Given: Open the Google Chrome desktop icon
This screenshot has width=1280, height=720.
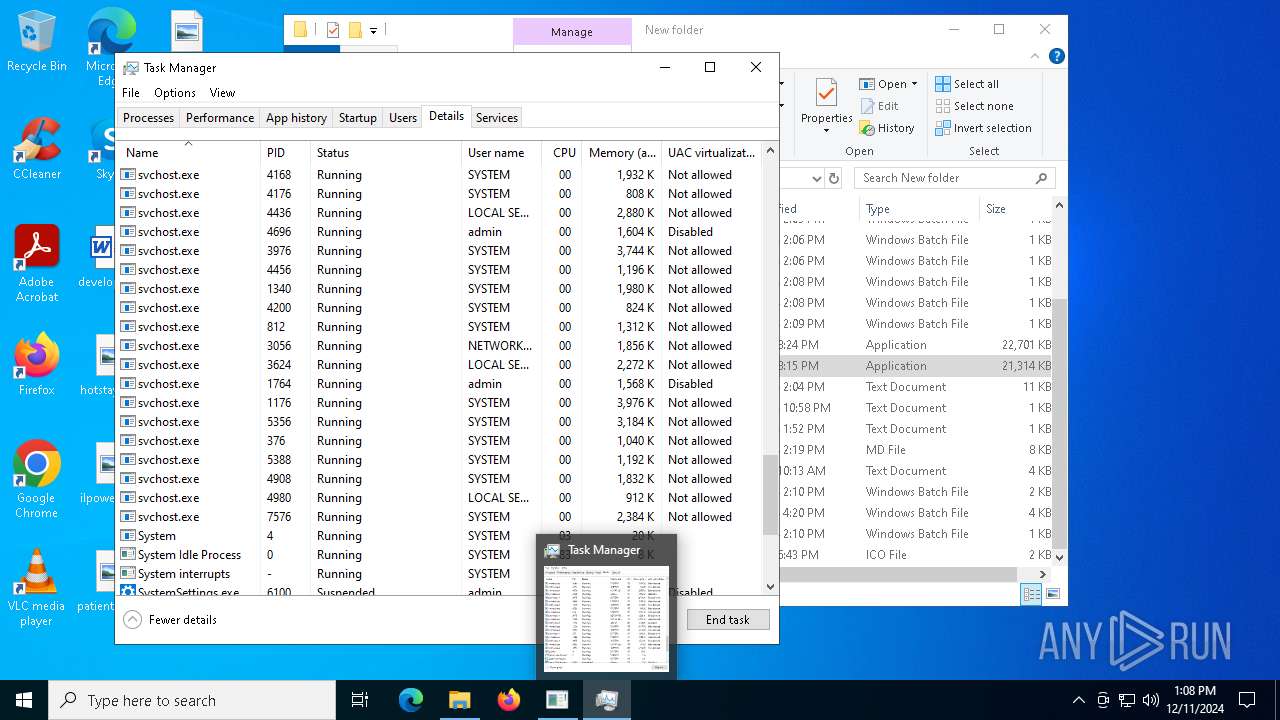Looking at the screenshot, I should pyautogui.click(x=37, y=479).
